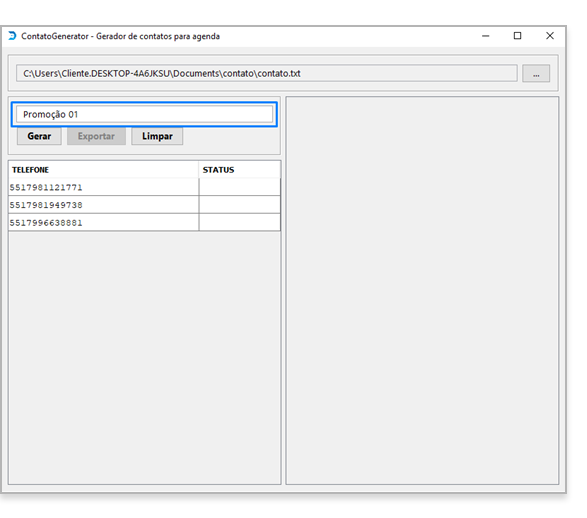Minimize the ContatoGenerator window
The image size is (587, 518).
tap(486, 36)
